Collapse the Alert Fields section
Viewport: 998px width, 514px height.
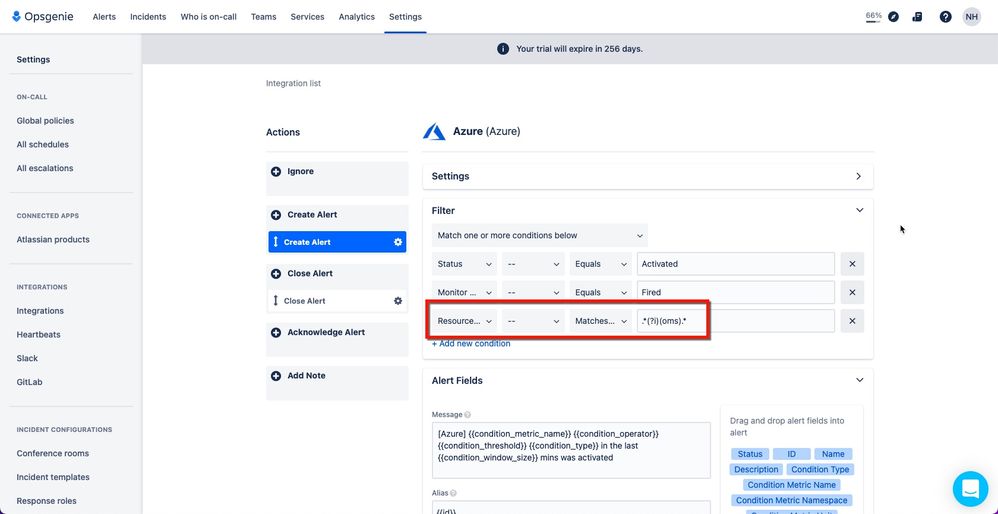(x=859, y=380)
